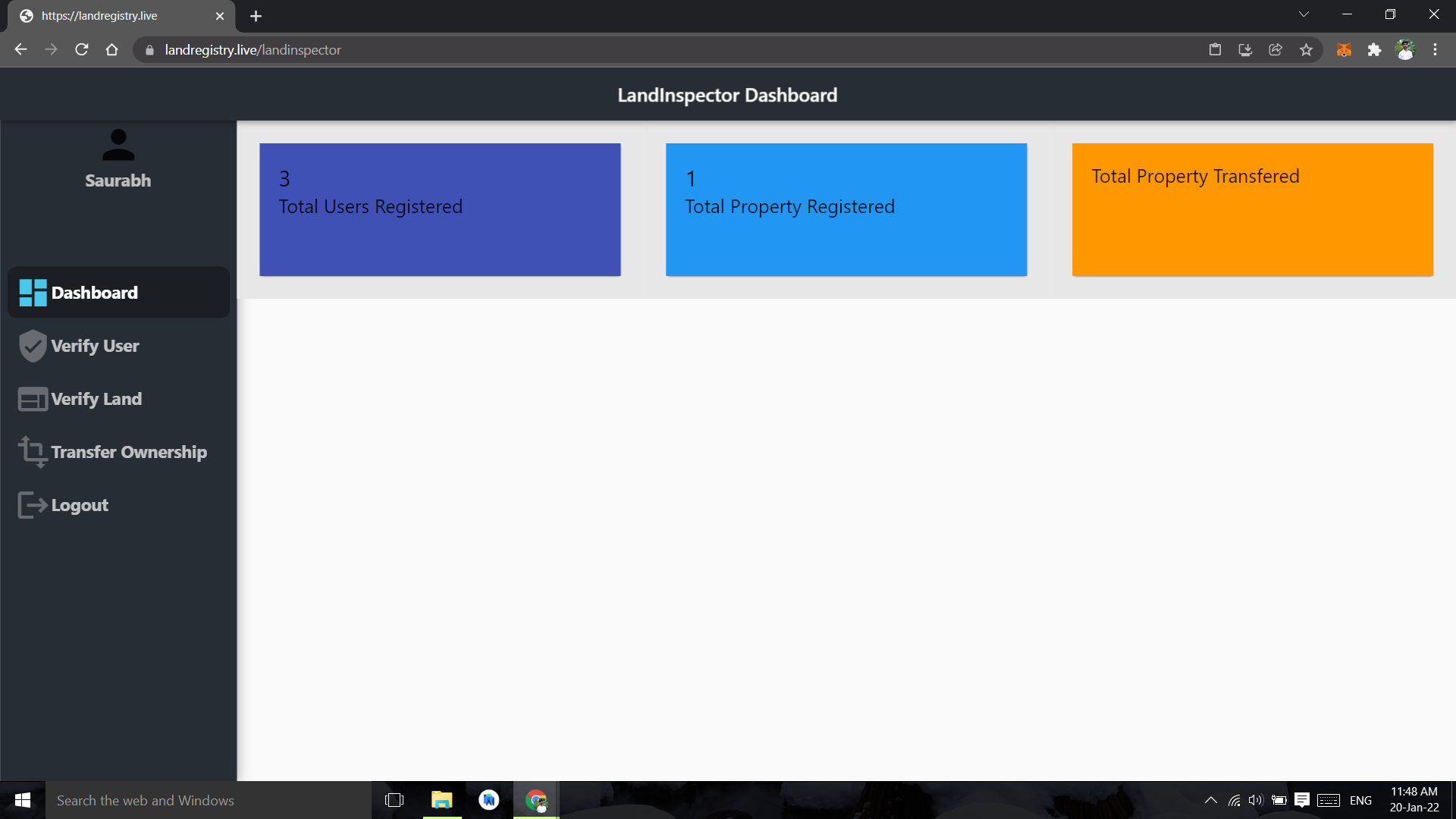Bookmark page with the star icon

(1306, 50)
